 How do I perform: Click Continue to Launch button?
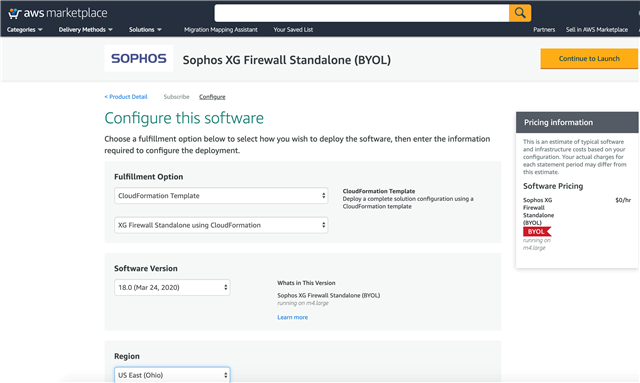(x=589, y=58)
